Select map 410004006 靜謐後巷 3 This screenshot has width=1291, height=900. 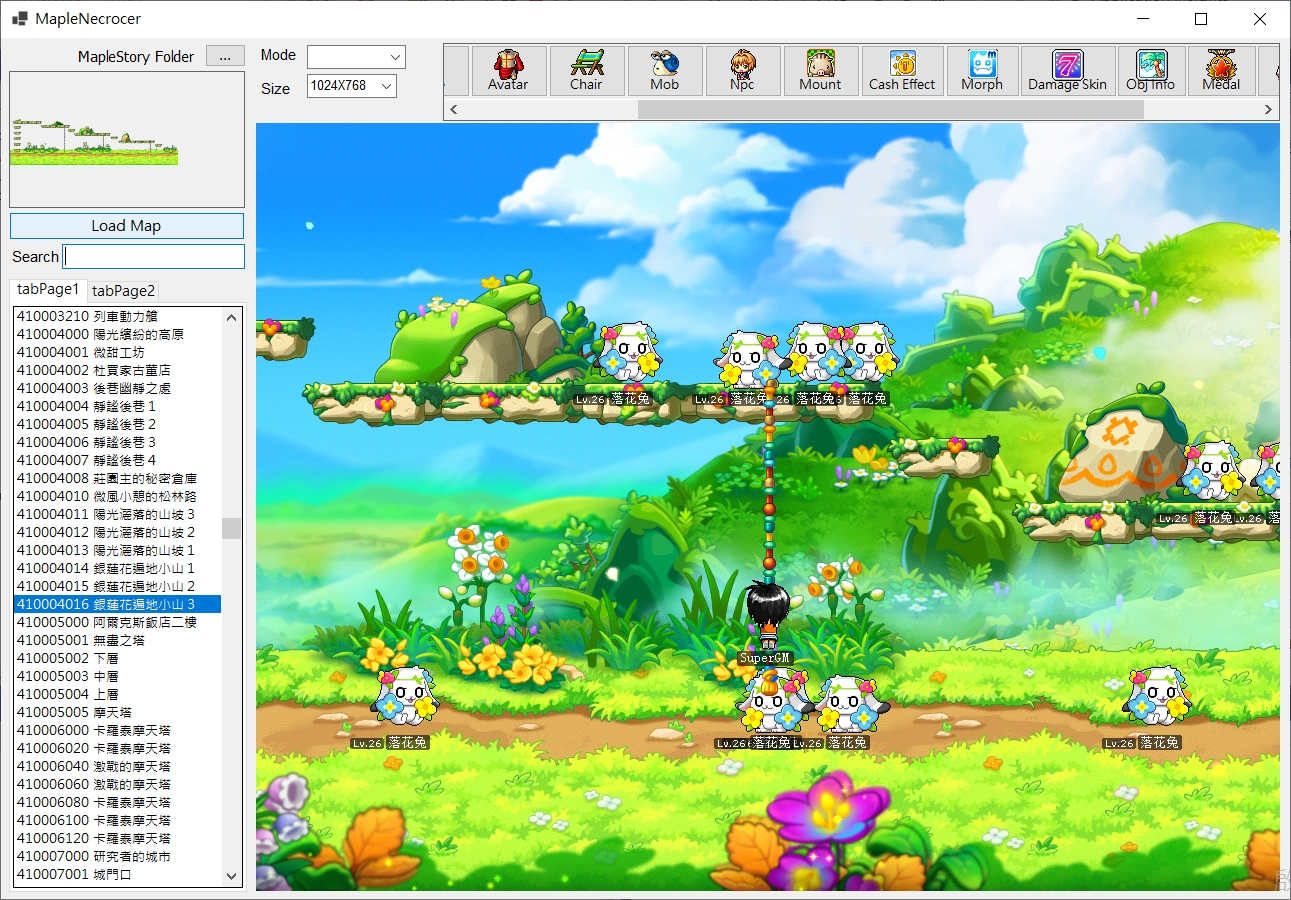117,442
